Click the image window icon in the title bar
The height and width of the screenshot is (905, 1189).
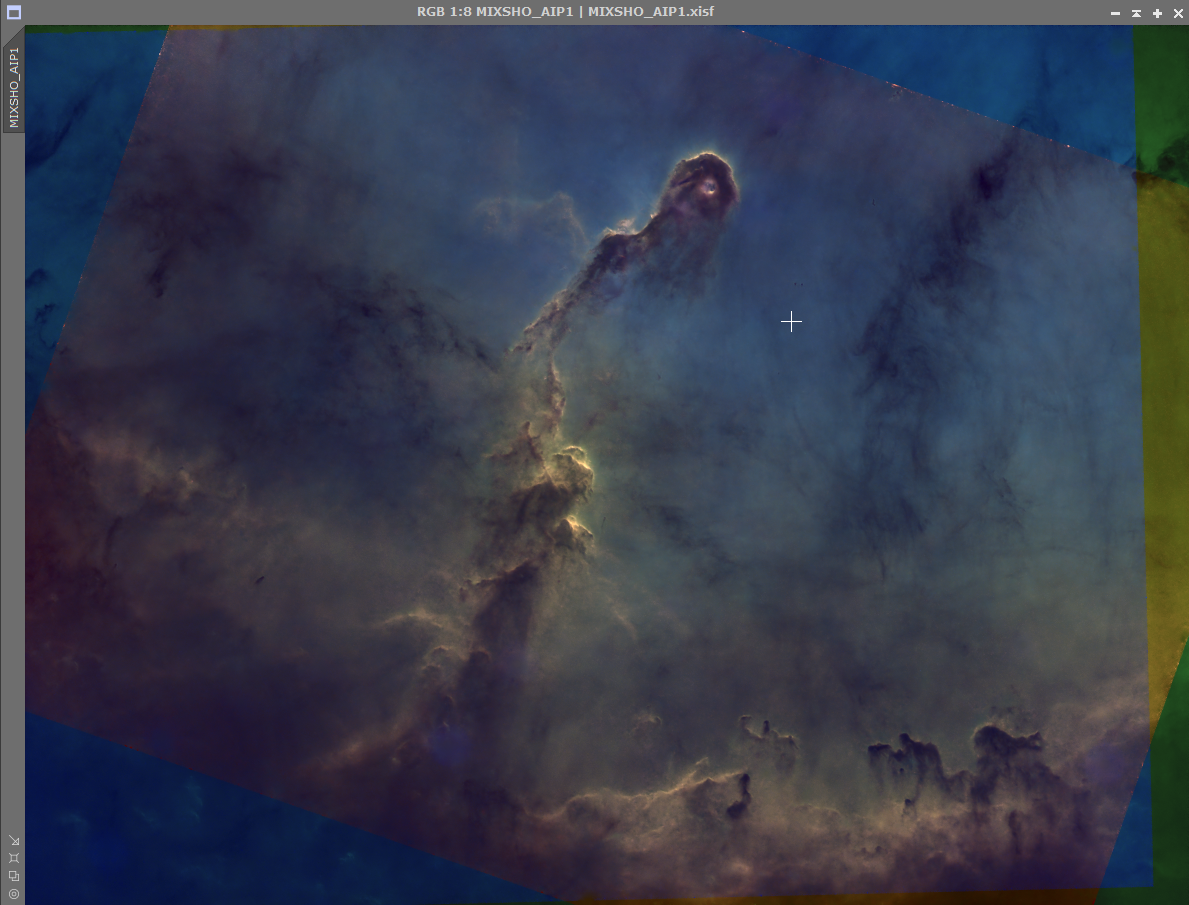tap(14, 12)
